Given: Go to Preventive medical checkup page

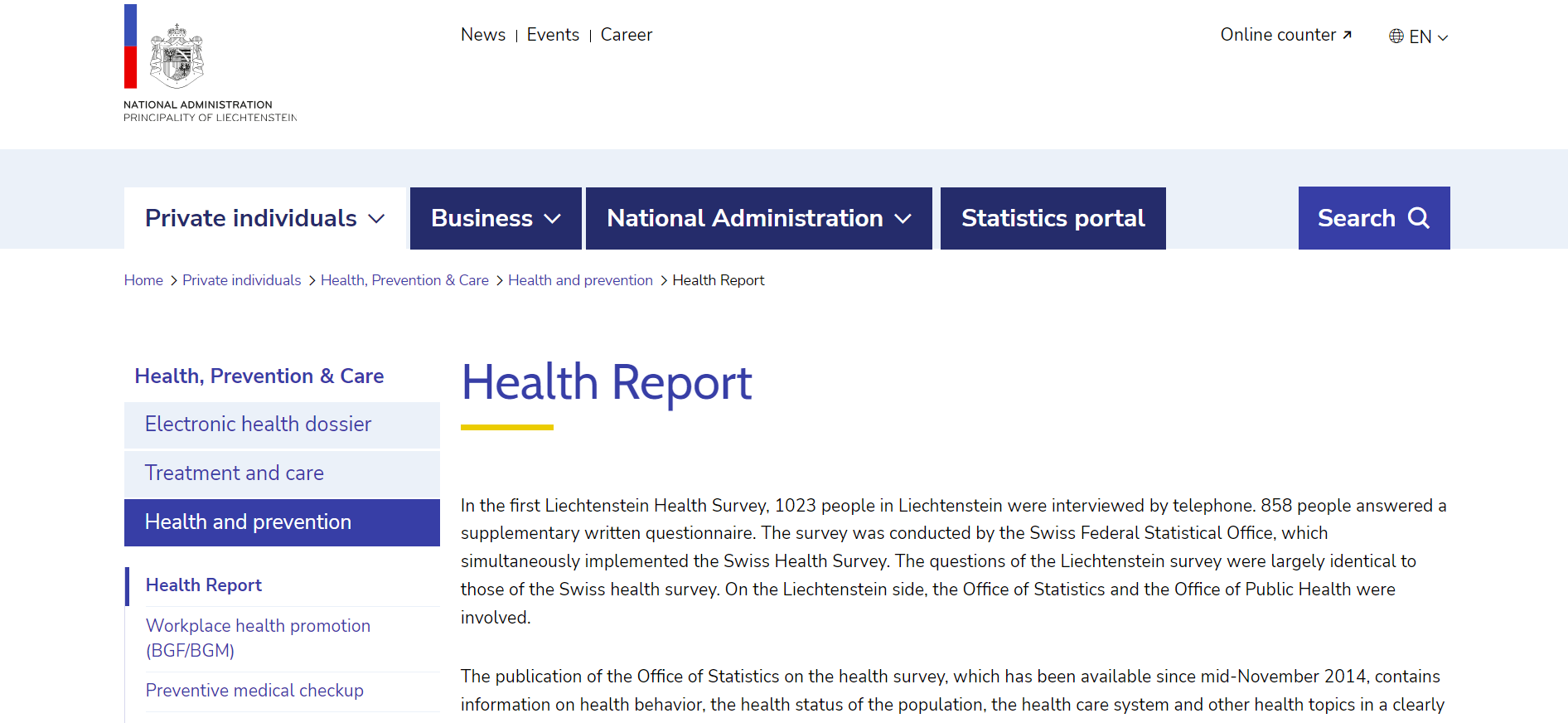Looking at the screenshot, I should pos(254,691).
